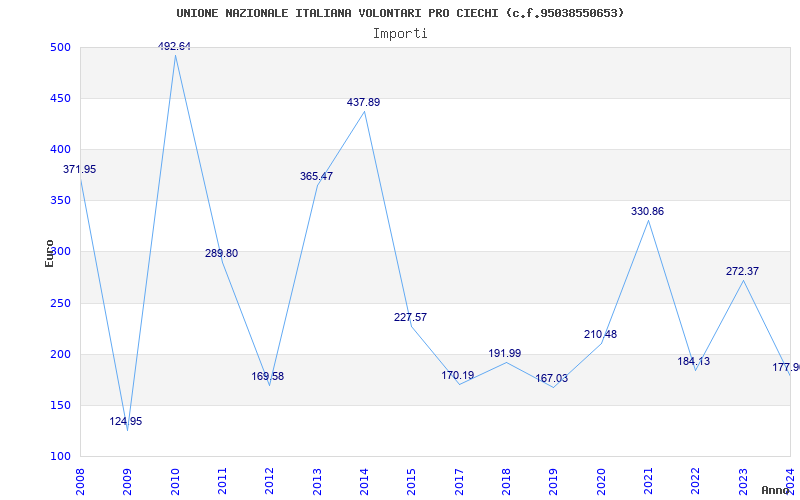Click the 184.13 data label
Image resolution: width=800 pixels, height=500 pixels.
click(x=693, y=361)
